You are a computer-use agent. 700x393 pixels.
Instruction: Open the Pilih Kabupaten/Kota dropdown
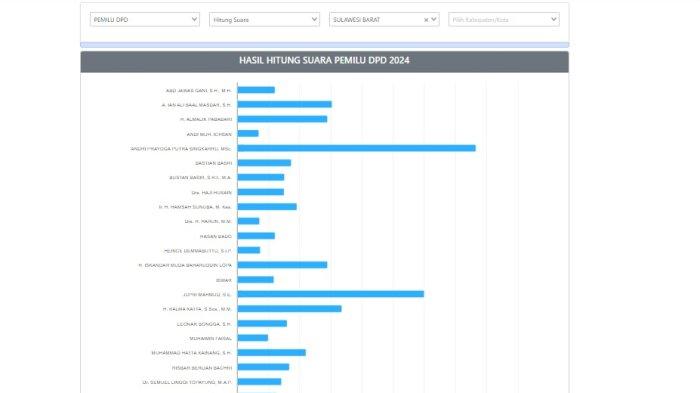coord(504,19)
